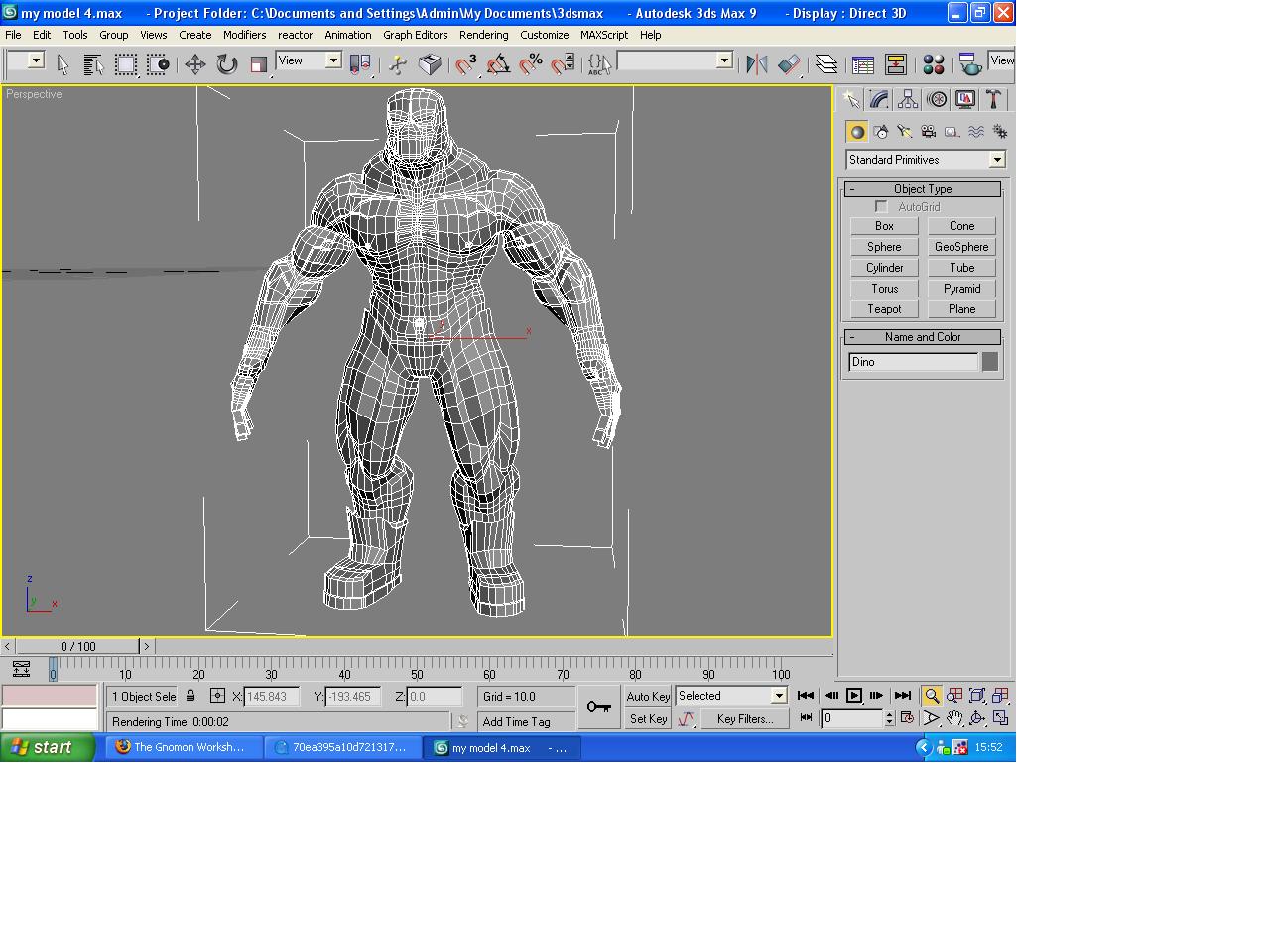Open the Modifiers menu
This screenshot has height=952, width=1270.
(244, 35)
